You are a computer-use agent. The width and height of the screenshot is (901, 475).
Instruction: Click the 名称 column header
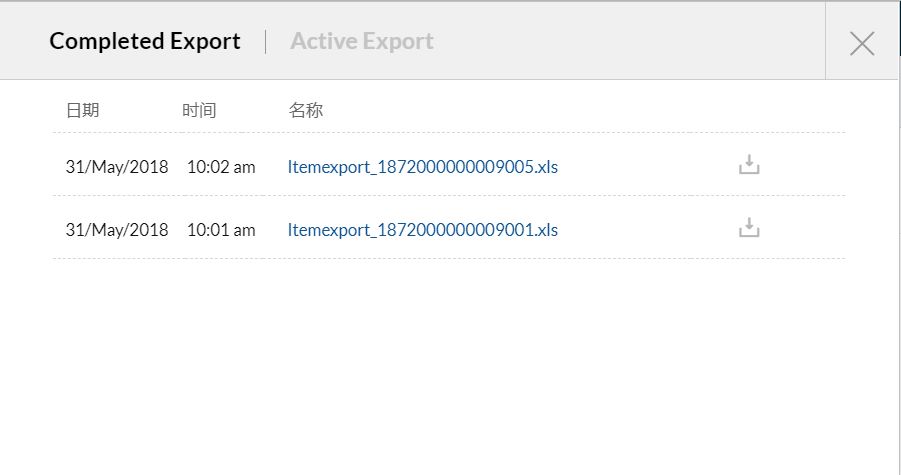305,110
